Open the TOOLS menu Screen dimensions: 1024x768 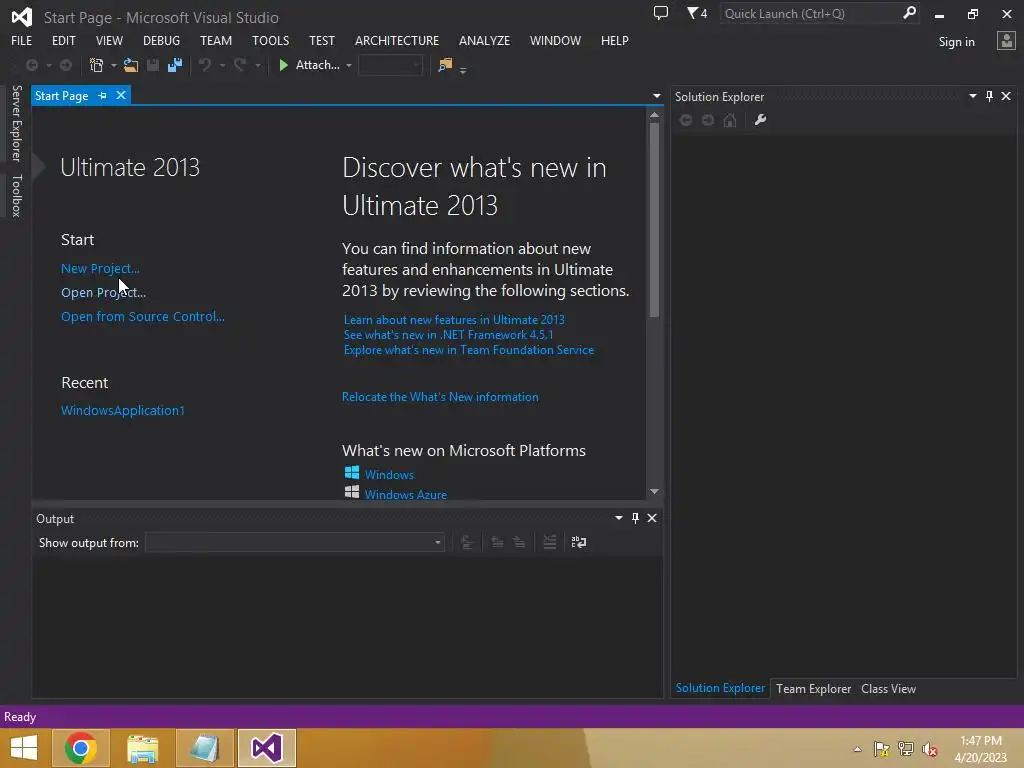tap(270, 40)
